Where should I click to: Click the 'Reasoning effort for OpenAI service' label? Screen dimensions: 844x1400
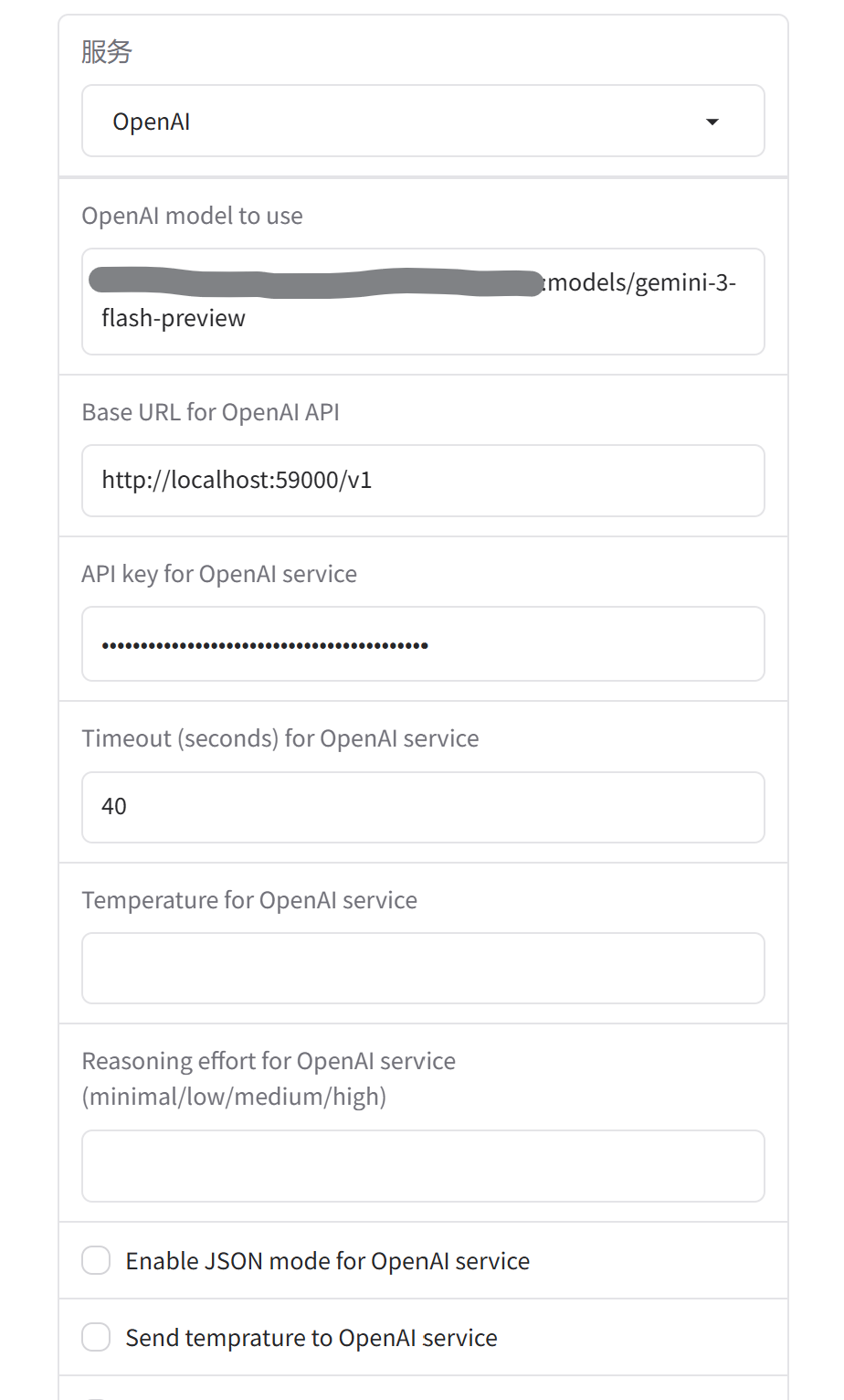[269, 1061]
